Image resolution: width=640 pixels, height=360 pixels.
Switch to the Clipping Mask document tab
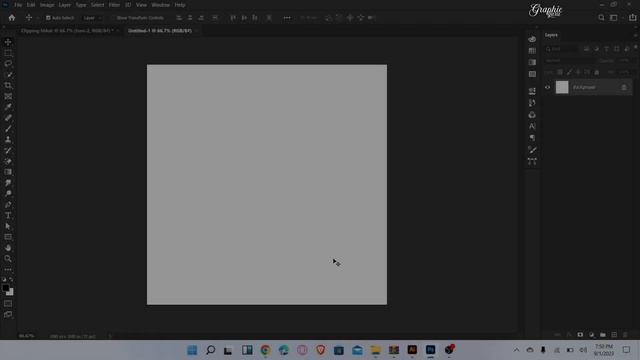click(x=67, y=31)
